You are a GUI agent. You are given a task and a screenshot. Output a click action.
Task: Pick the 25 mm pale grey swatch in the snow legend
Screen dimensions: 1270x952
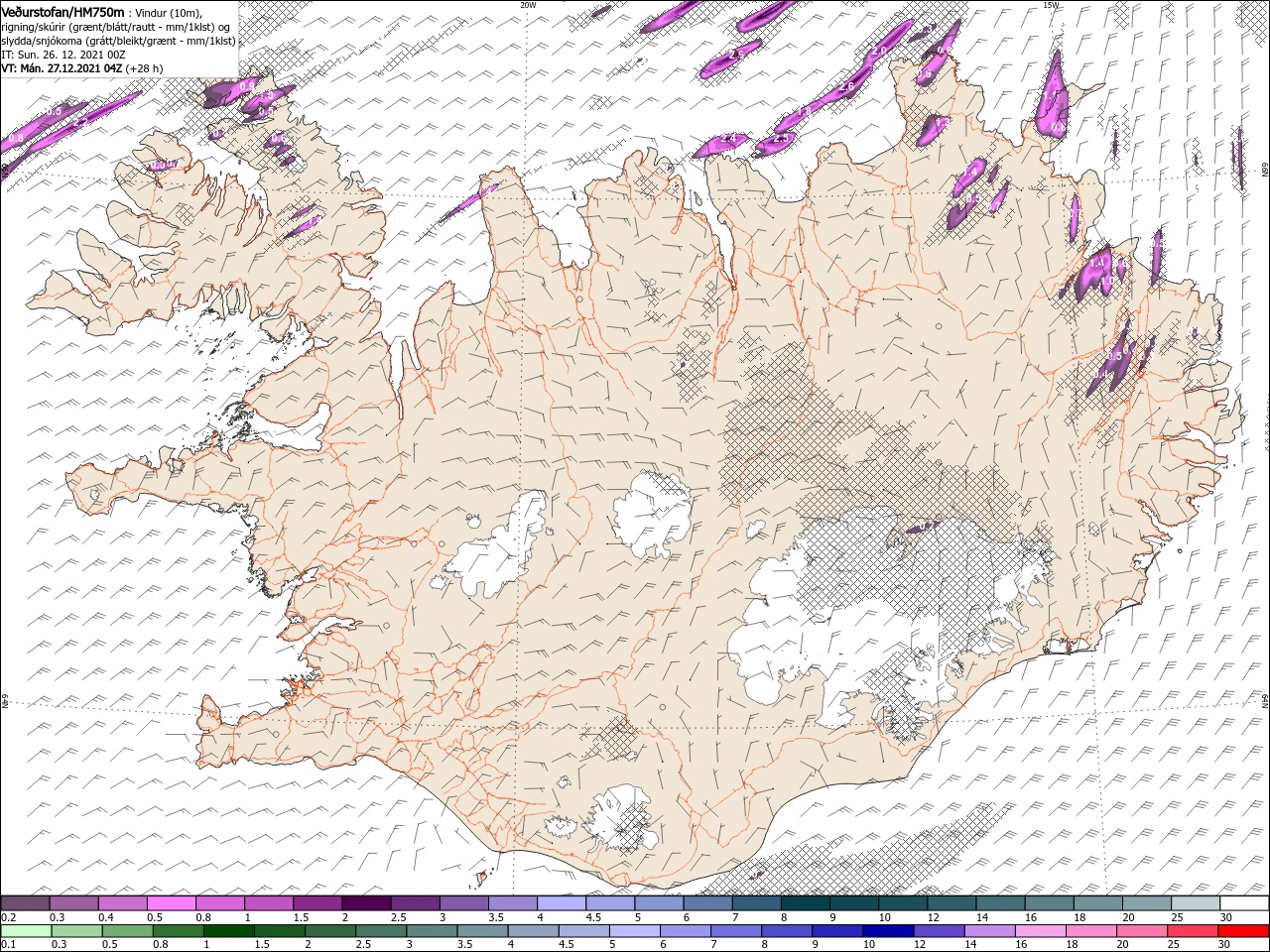[1195, 902]
